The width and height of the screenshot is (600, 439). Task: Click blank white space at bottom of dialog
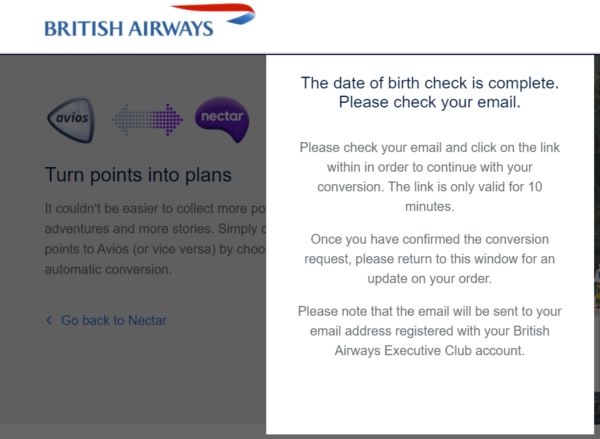432,400
